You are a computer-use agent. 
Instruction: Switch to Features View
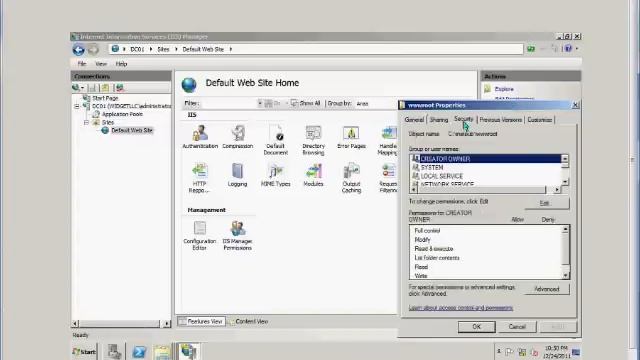point(201,322)
